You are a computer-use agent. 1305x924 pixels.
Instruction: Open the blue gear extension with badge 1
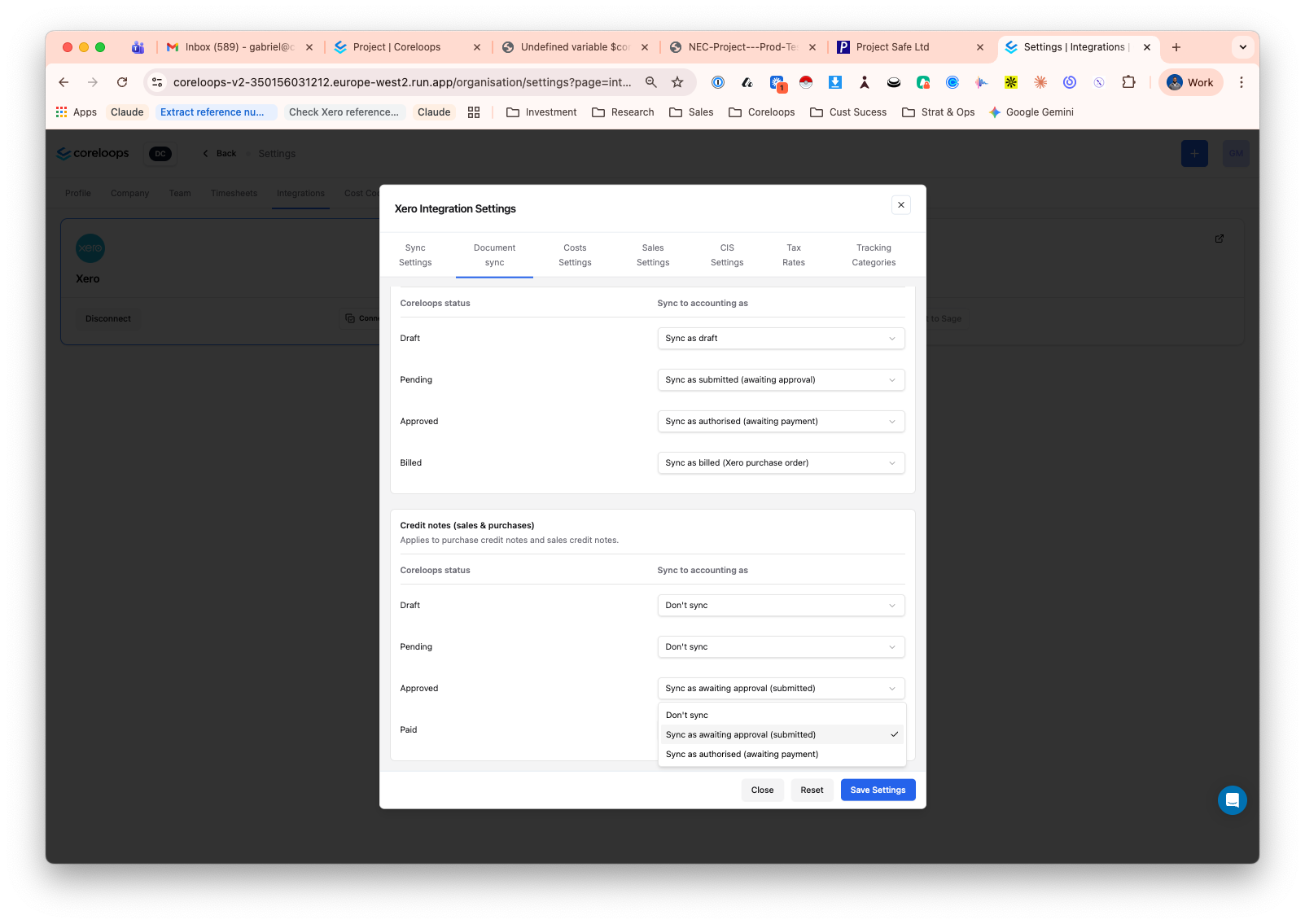tap(777, 82)
